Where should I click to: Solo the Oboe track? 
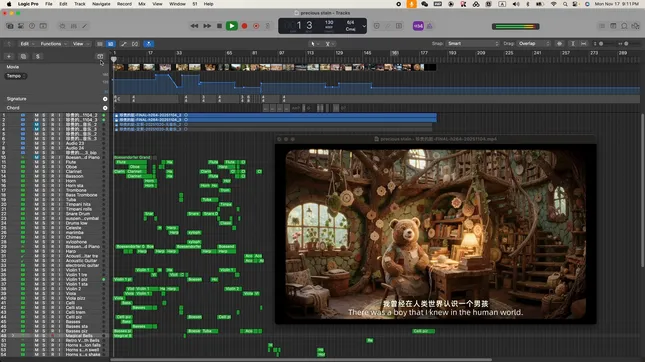pos(44,167)
